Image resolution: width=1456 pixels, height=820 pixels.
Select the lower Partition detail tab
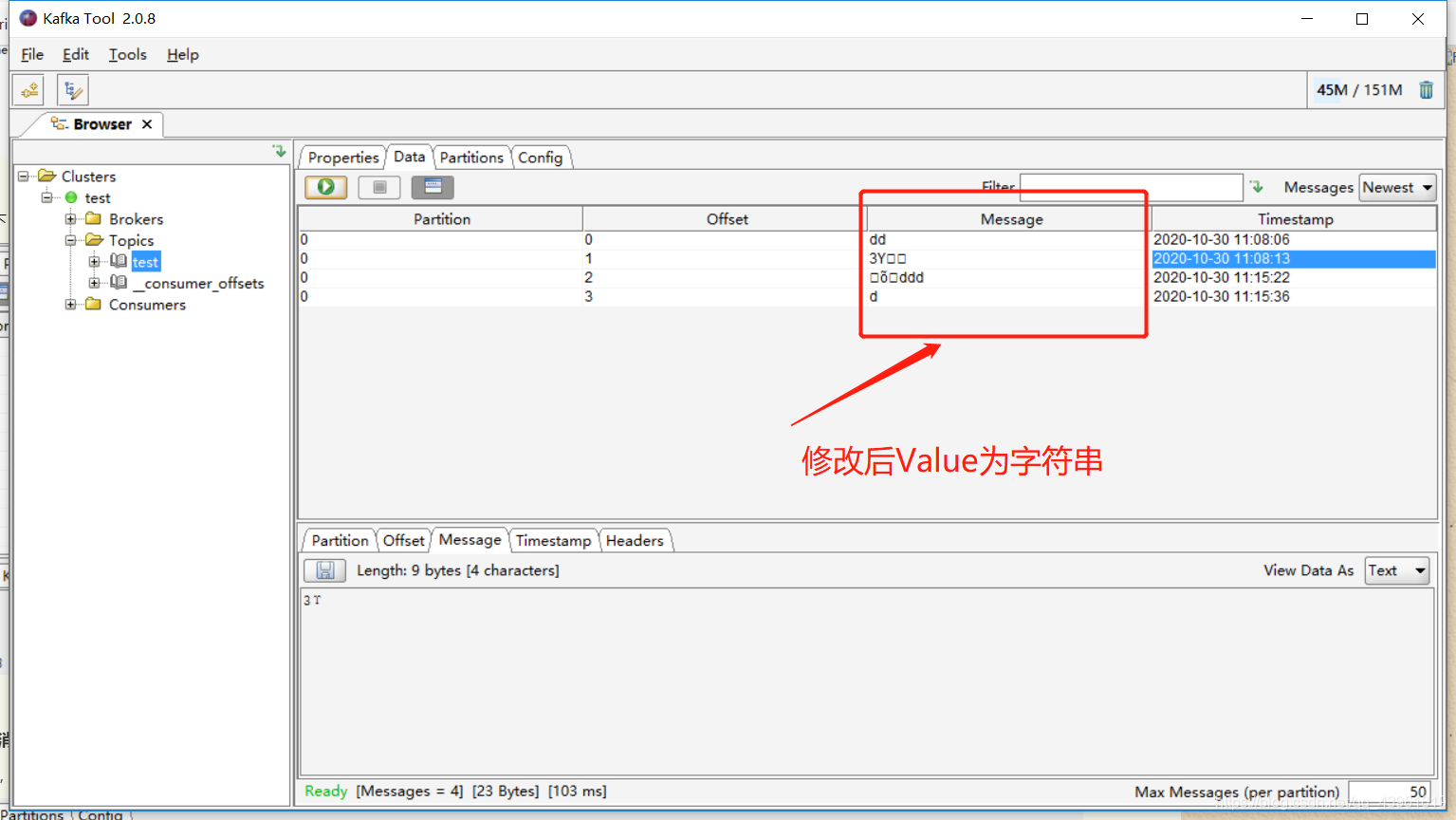340,540
